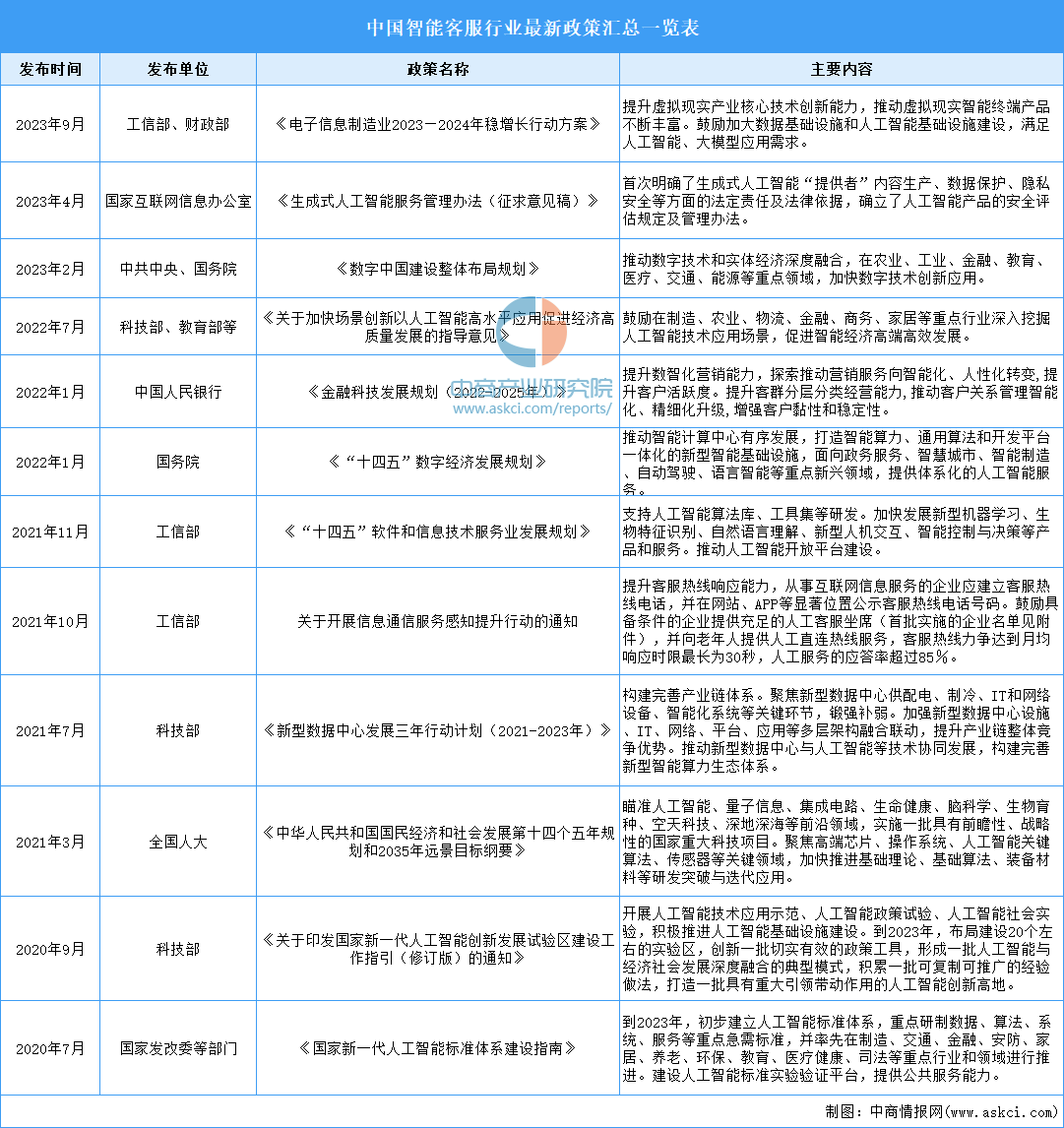
Task: Click the 中共中央、国务院 cell
Action: point(178,269)
